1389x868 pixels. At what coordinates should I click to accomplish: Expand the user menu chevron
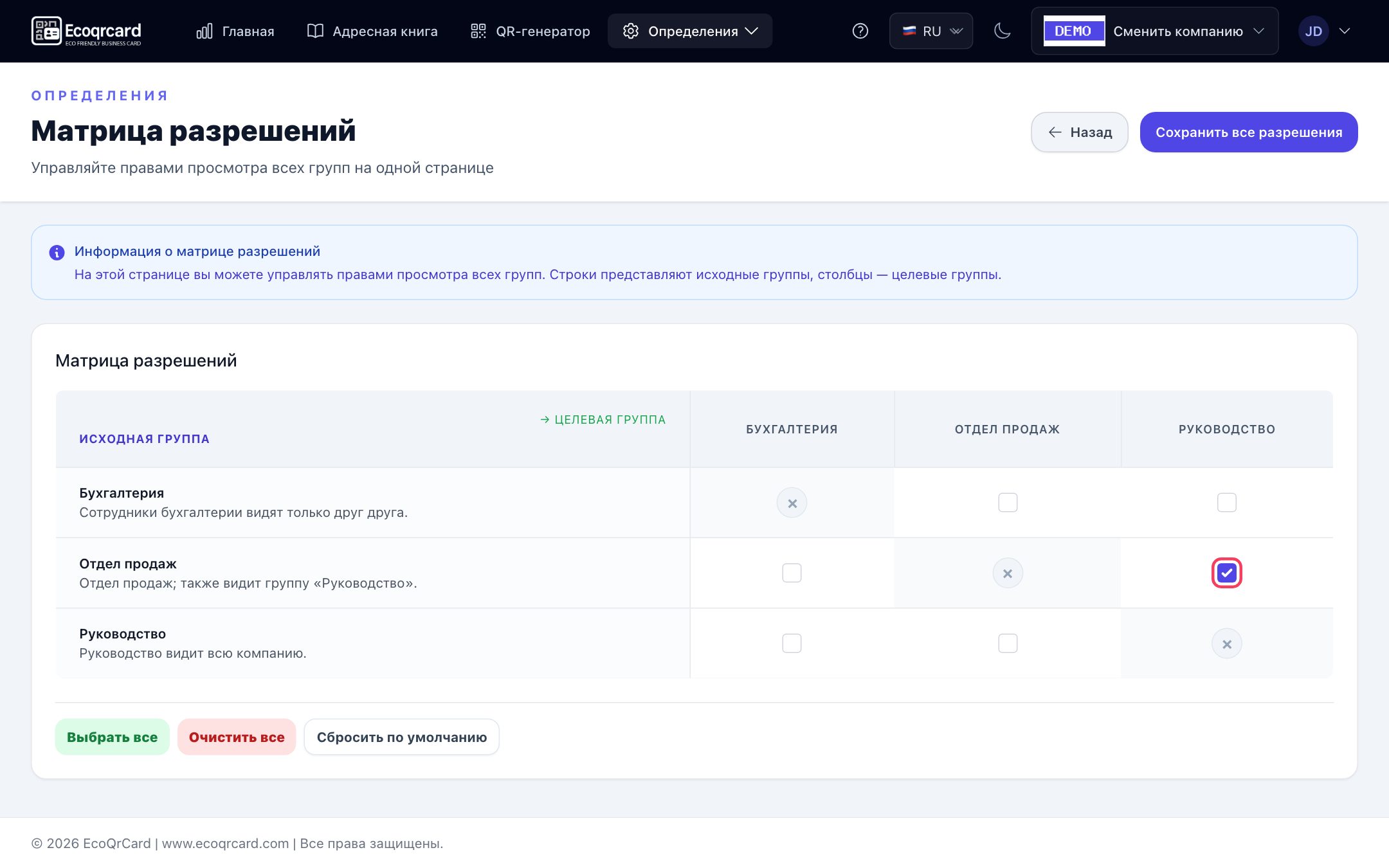(1344, 31)
